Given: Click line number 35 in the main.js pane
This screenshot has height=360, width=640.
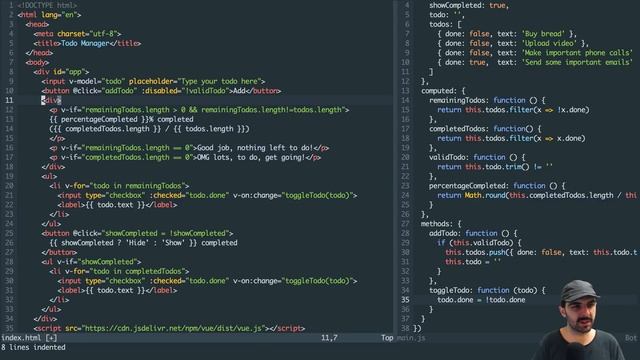Looking at the screenshot, I should point(405,300).
